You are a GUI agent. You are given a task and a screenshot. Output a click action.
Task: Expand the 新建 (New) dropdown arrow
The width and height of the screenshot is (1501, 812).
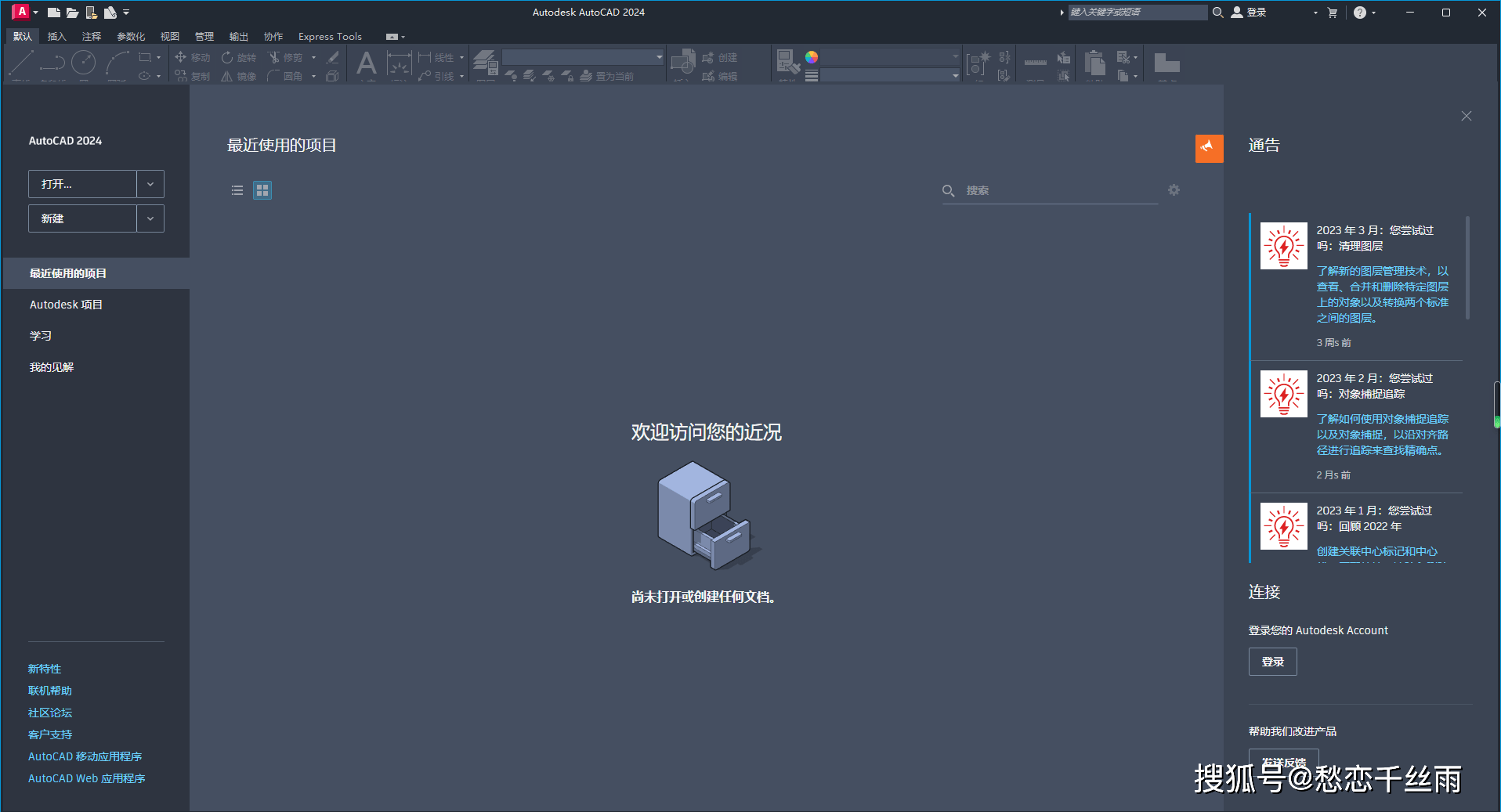[x=150, y=218]
